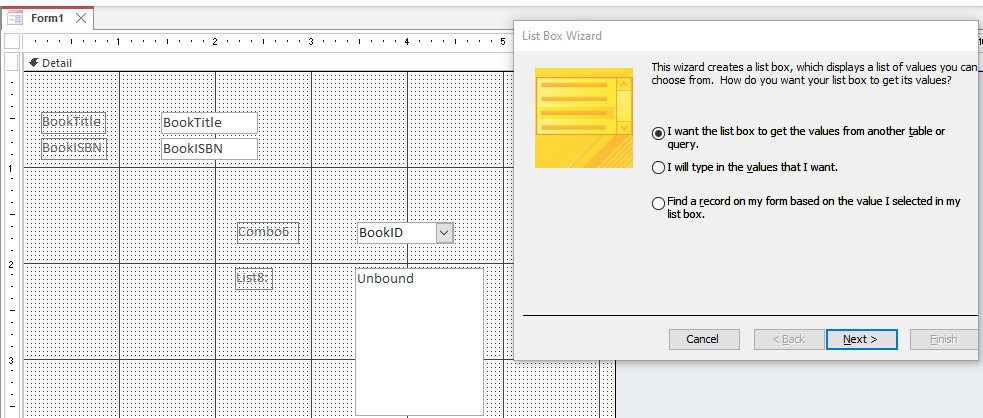Switch to the Form1 tab

click(47, 18)
